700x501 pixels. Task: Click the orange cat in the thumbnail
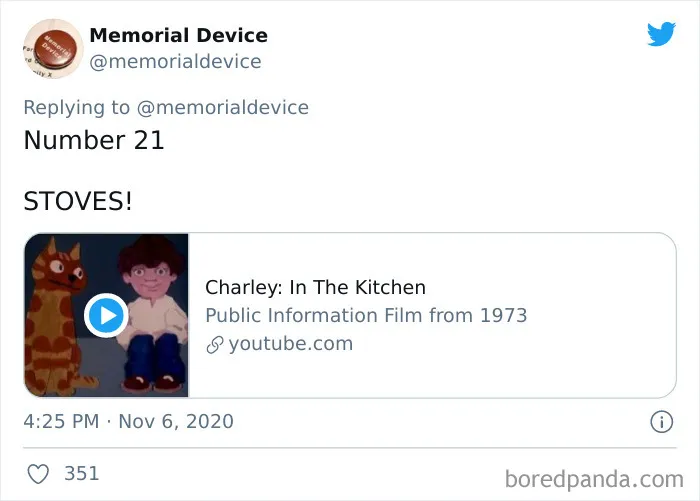tap(56, 317)
